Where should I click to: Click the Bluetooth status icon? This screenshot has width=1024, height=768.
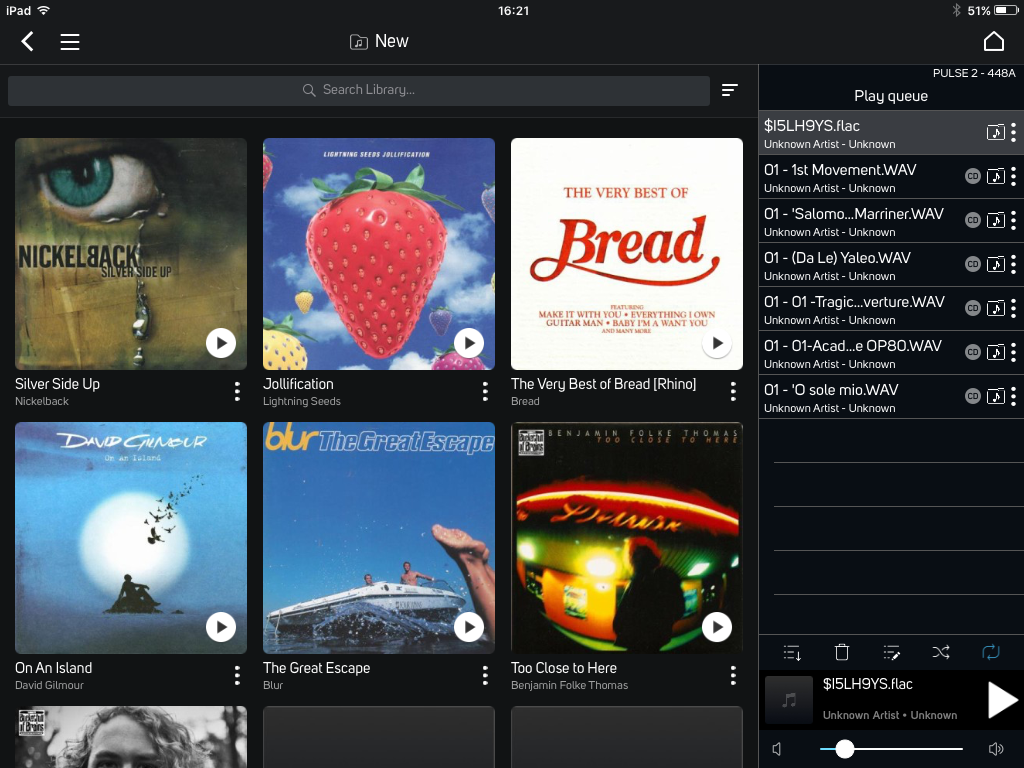click(957, 10)
